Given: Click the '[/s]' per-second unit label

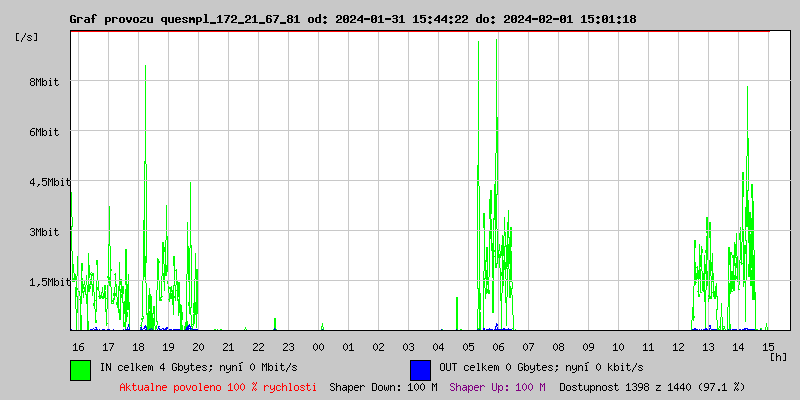Looking at the screenshot, I should tap(27, 37).
